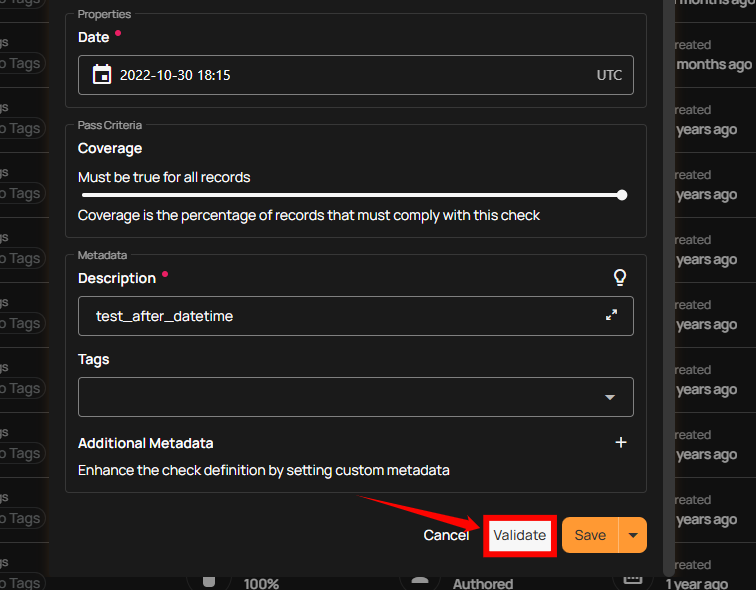The image size is (756, 590).
Task: Expand the description editor with the arrows icon
Action: point(611,315)
